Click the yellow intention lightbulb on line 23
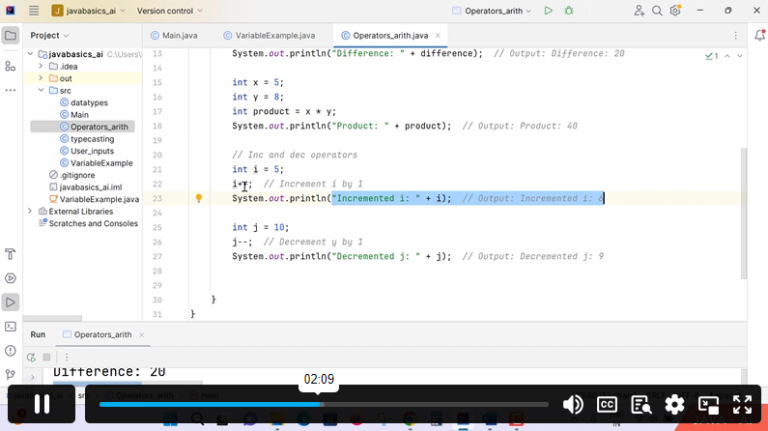The image size is (768, 431). [198, 198]
